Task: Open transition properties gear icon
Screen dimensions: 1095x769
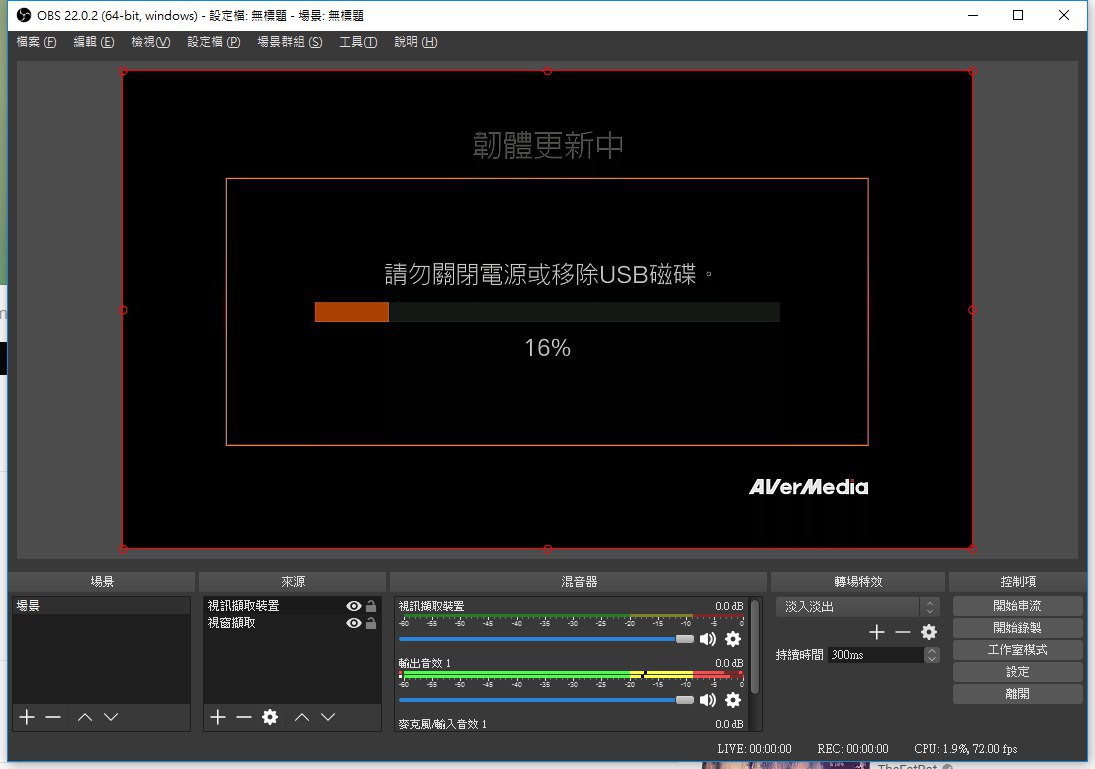Action: pyautogui.click(x=929, y=632)
